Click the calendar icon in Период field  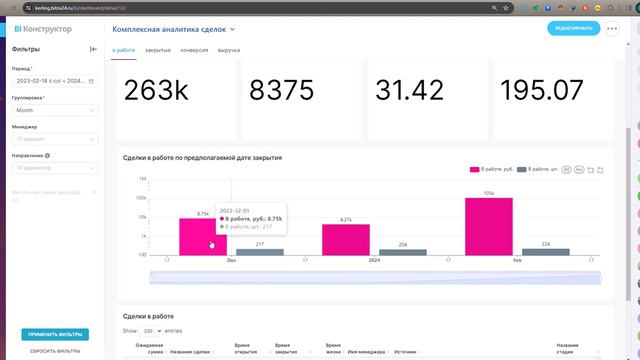click(91, 81)
